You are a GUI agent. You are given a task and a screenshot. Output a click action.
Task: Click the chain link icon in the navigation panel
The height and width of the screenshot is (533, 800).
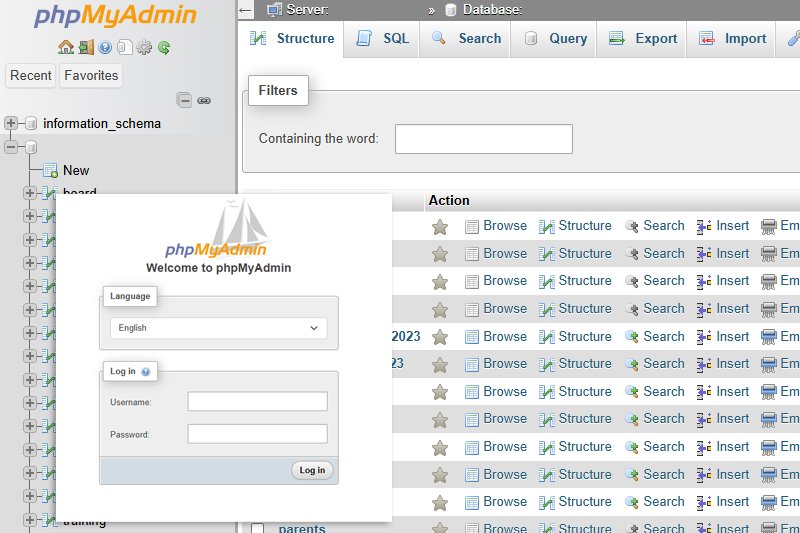(x=204, y=100)
